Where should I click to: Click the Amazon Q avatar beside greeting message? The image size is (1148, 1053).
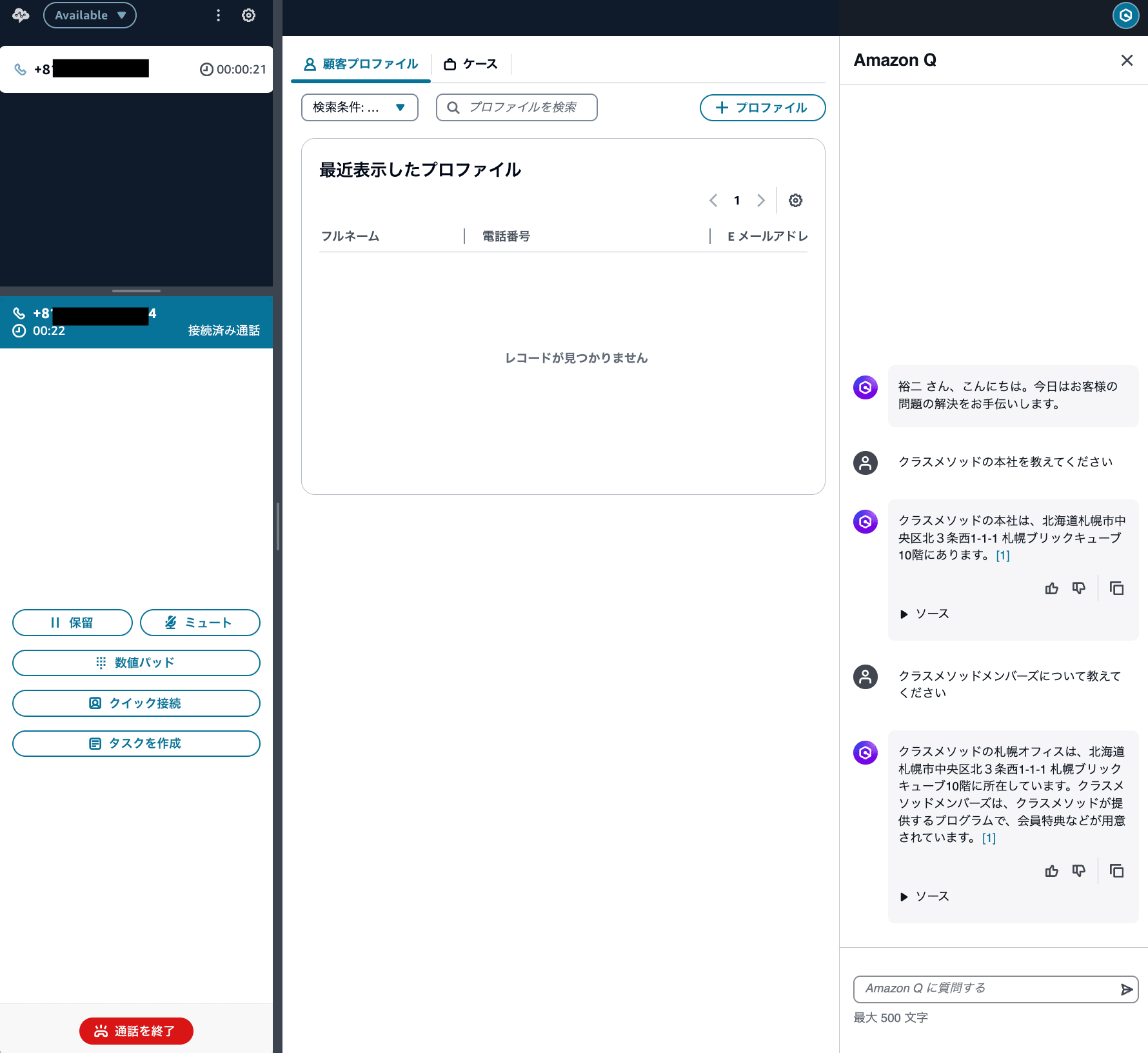[x=866, y=388]
